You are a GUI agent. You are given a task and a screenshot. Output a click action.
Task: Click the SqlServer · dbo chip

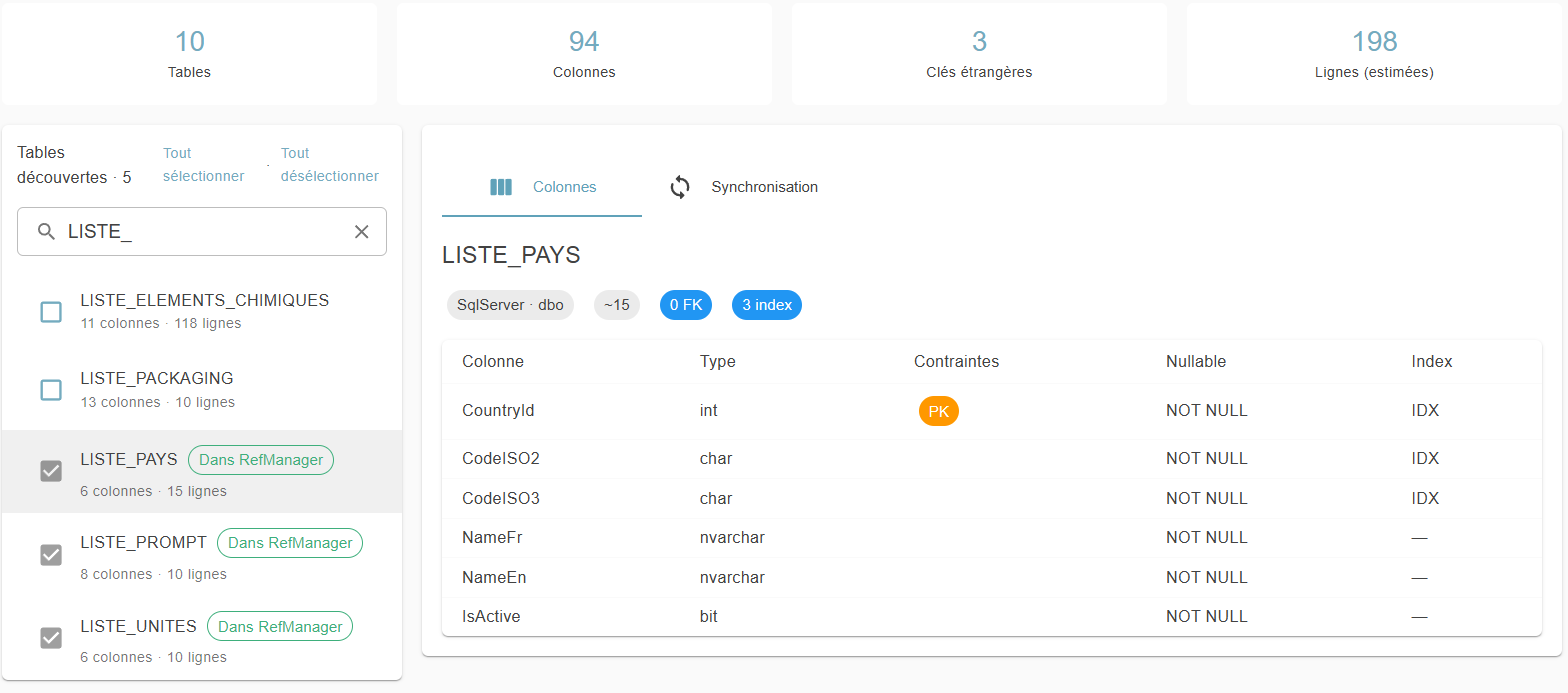click(x=510, y=305)
